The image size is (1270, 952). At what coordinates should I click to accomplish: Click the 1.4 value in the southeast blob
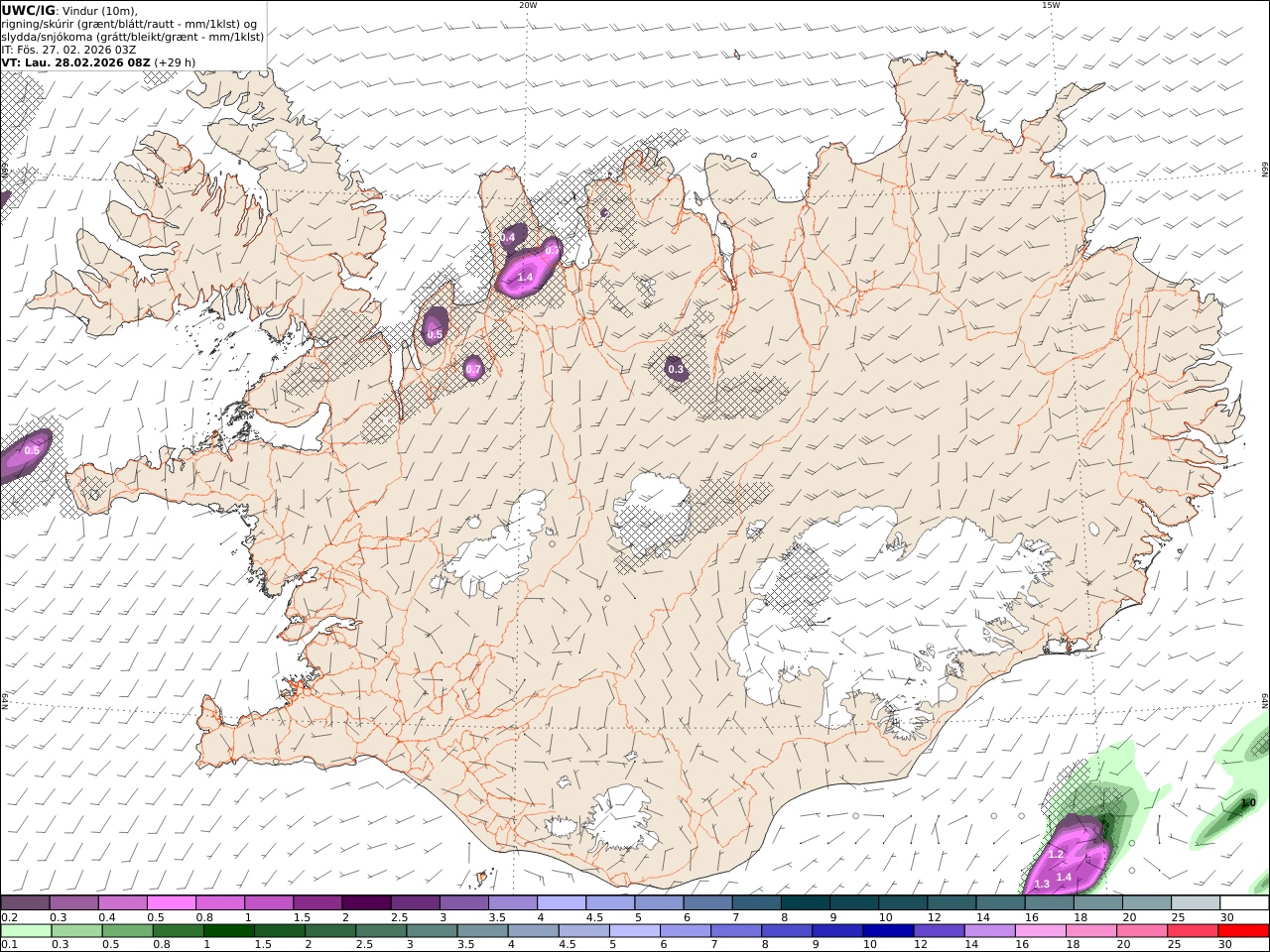pyautogui.click(x=1064, y=878)
